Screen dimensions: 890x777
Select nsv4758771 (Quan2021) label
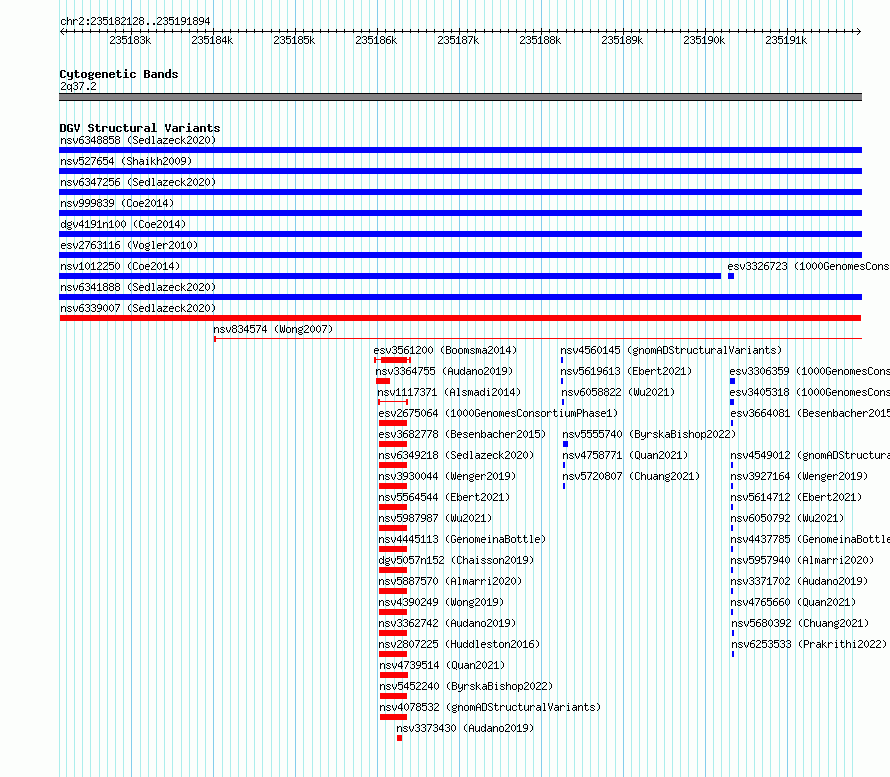[625, 455]
